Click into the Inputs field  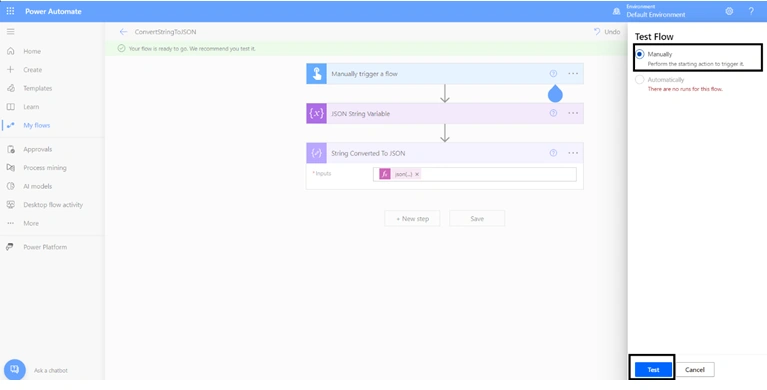click(x=474, y=174)
